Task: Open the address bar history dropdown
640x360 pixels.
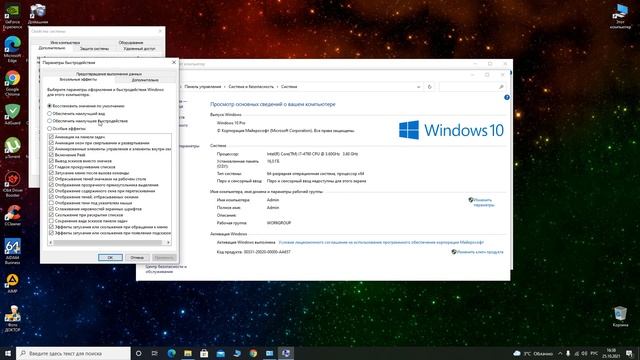Action: [x=418, y=87]
